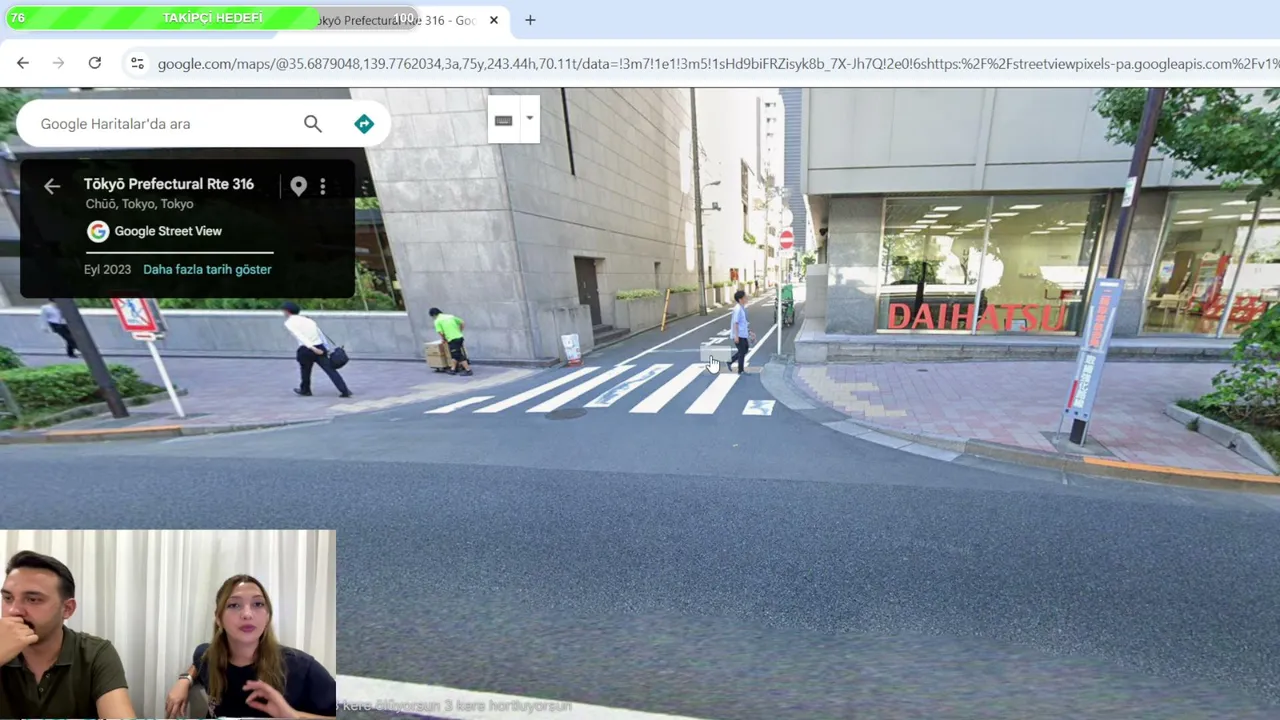Open "Daha fazla tarih göster" link

point(207,269)
